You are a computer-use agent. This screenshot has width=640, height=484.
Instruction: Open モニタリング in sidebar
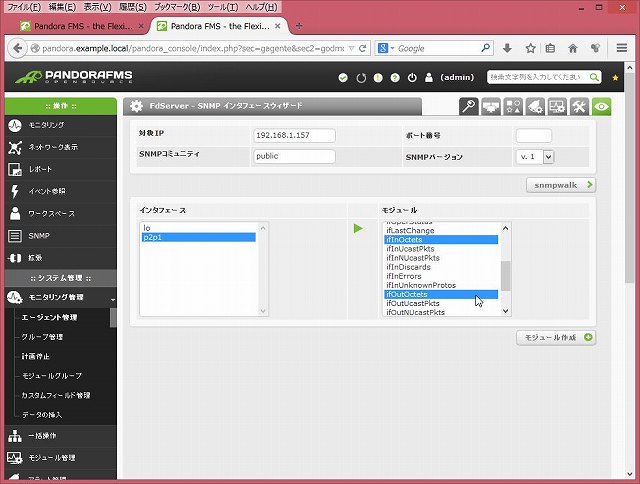(60, 125)
